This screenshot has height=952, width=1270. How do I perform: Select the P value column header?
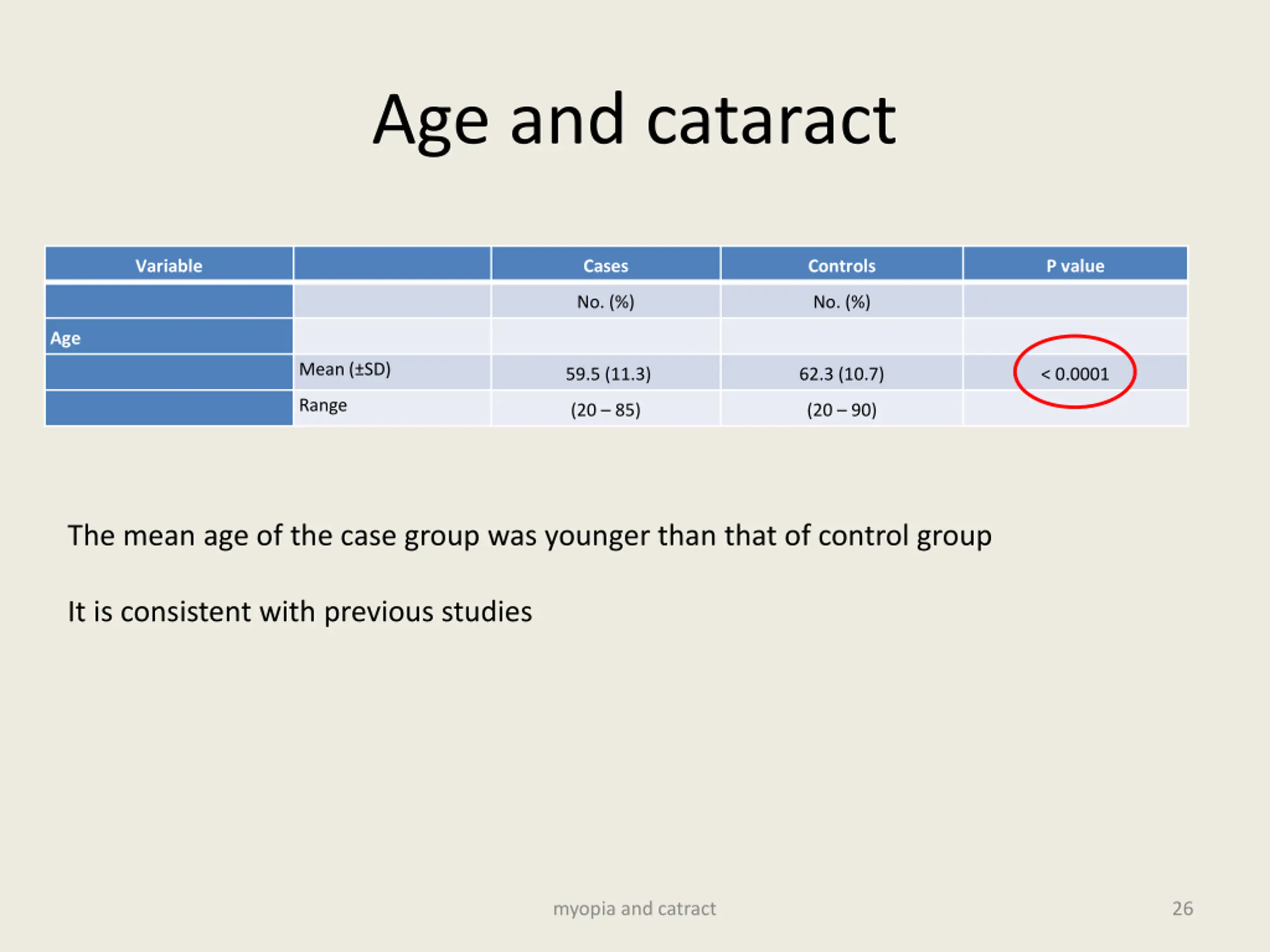point(1075,265)
